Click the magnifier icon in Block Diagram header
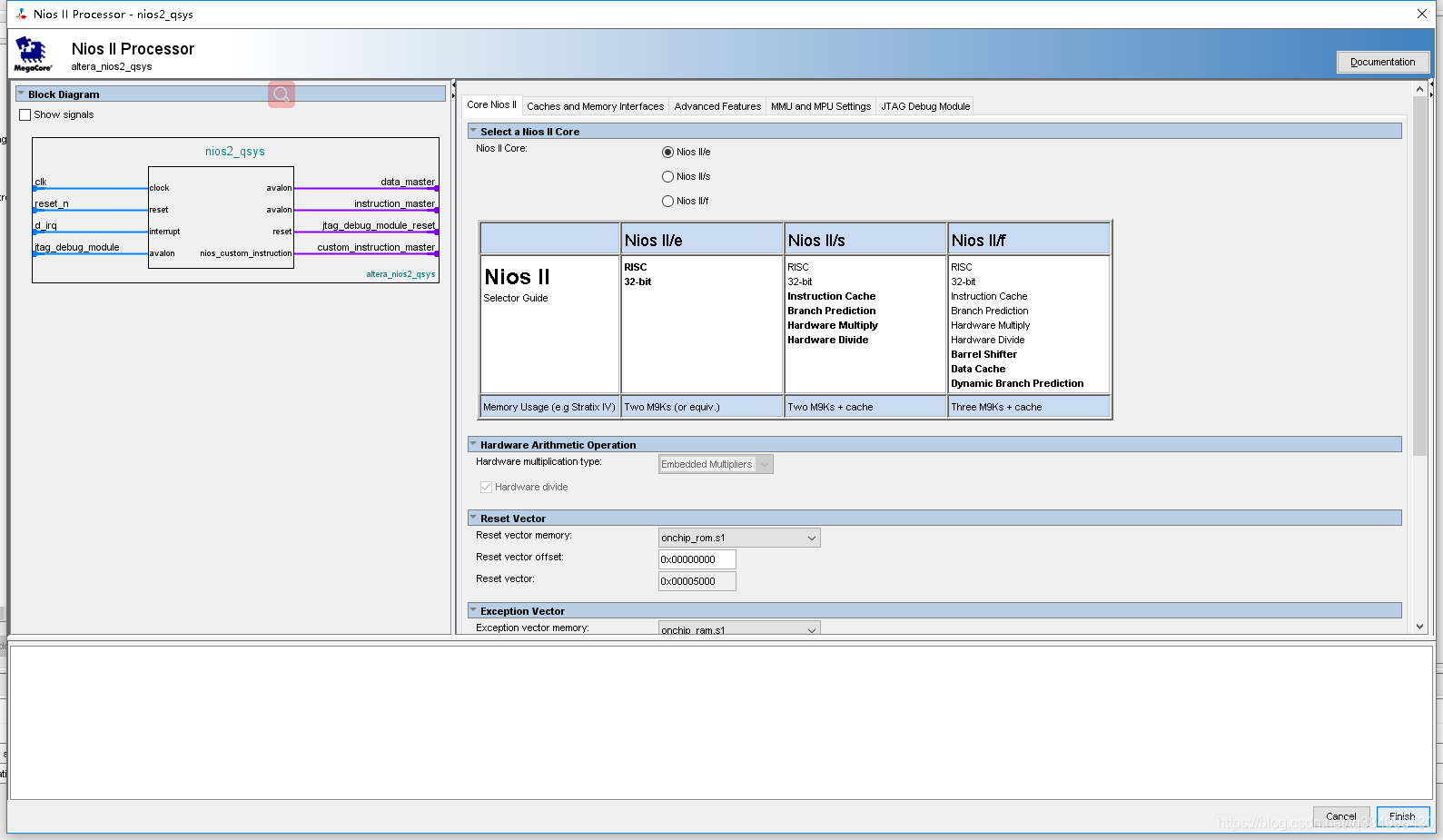The image size is (1443, 840). [x=282, y=94]
